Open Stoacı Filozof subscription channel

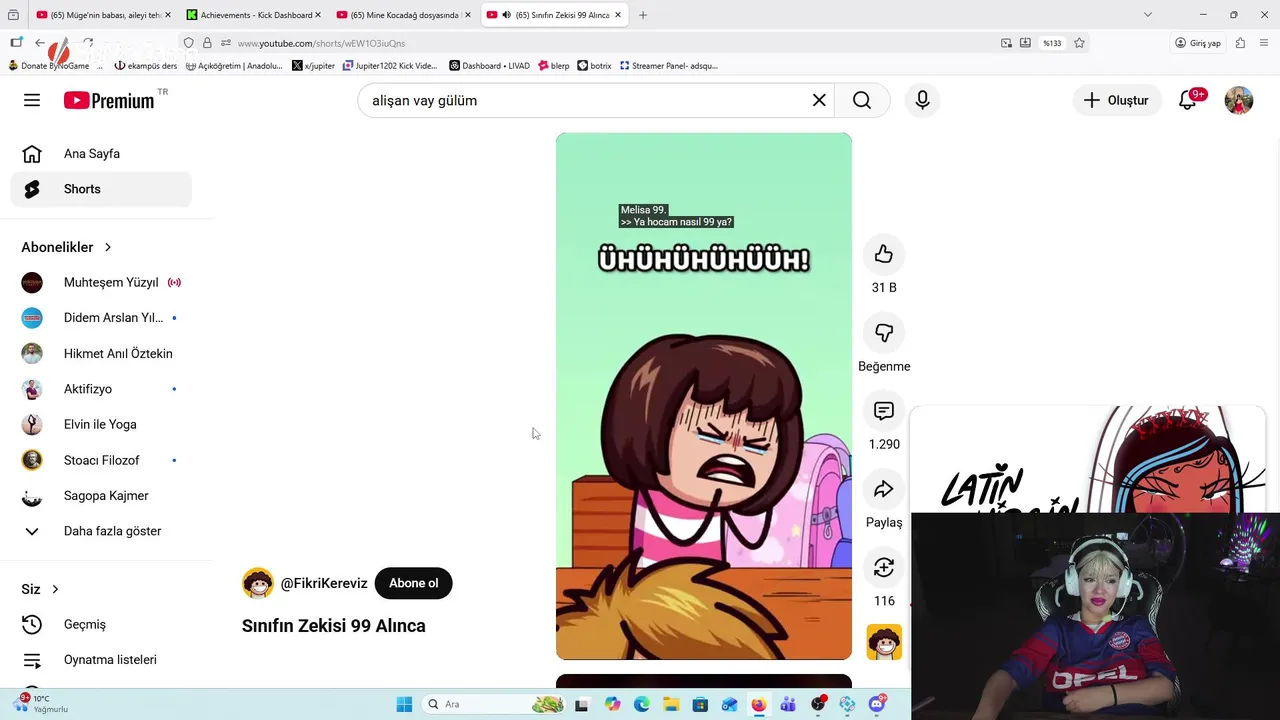pos(101,460)
